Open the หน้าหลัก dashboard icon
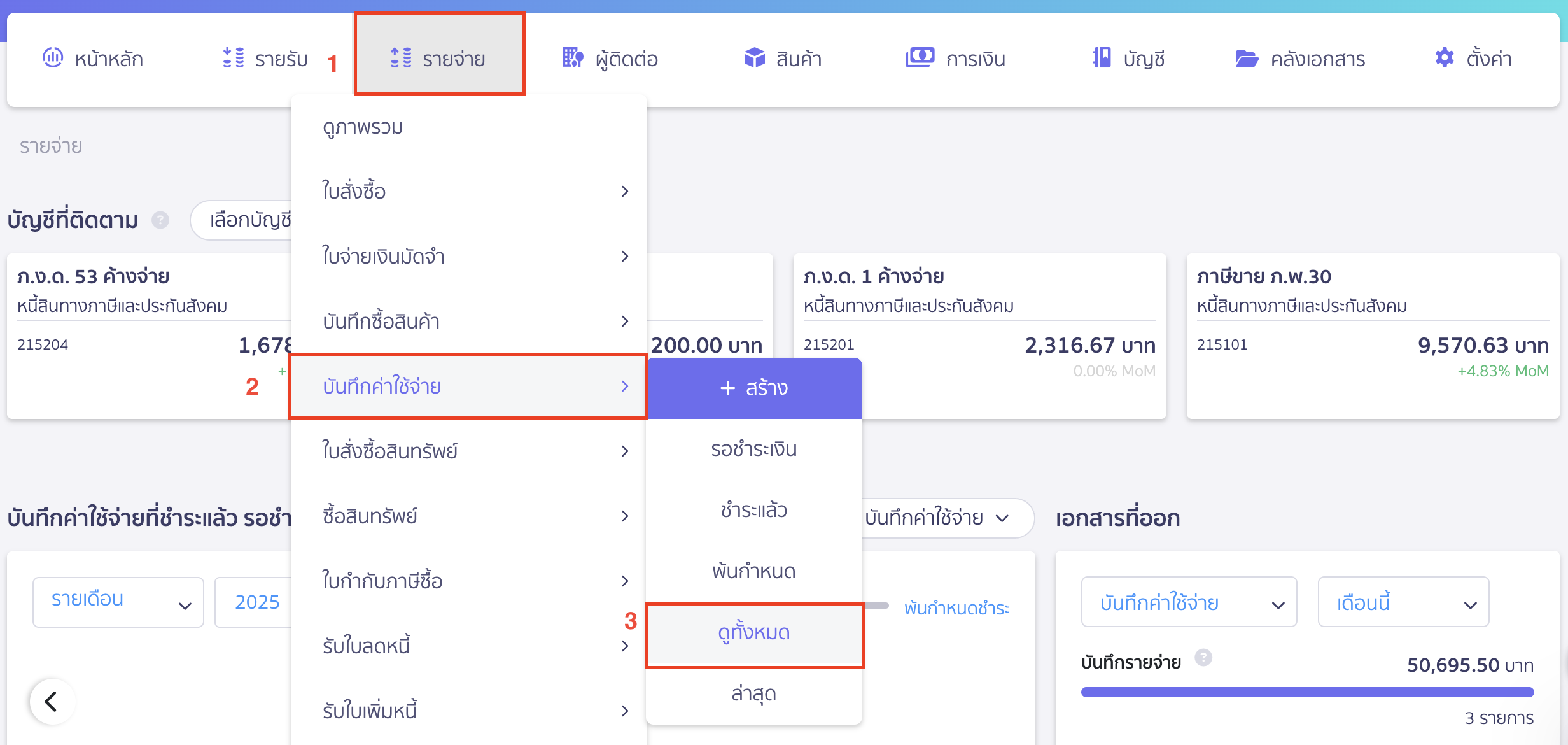1568x745 pixels. click(53, 58)
